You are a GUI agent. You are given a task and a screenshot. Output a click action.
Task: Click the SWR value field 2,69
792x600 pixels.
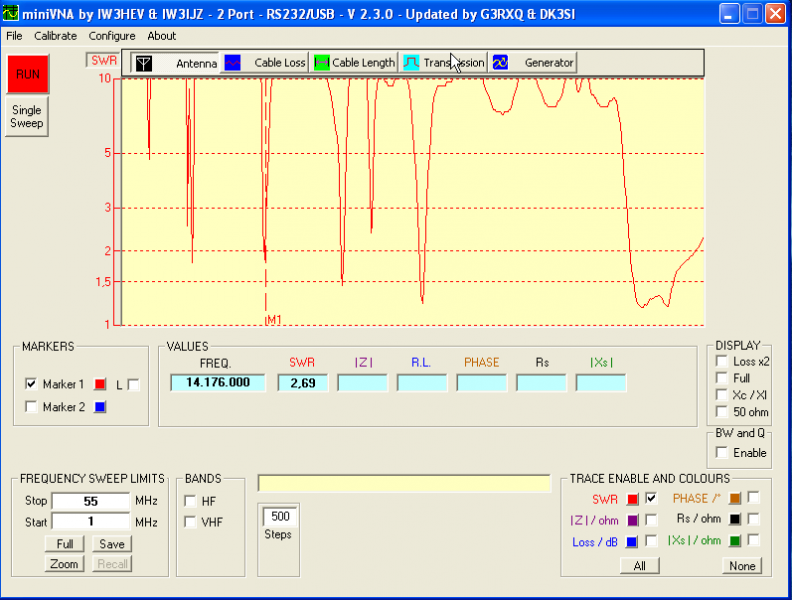303,382
